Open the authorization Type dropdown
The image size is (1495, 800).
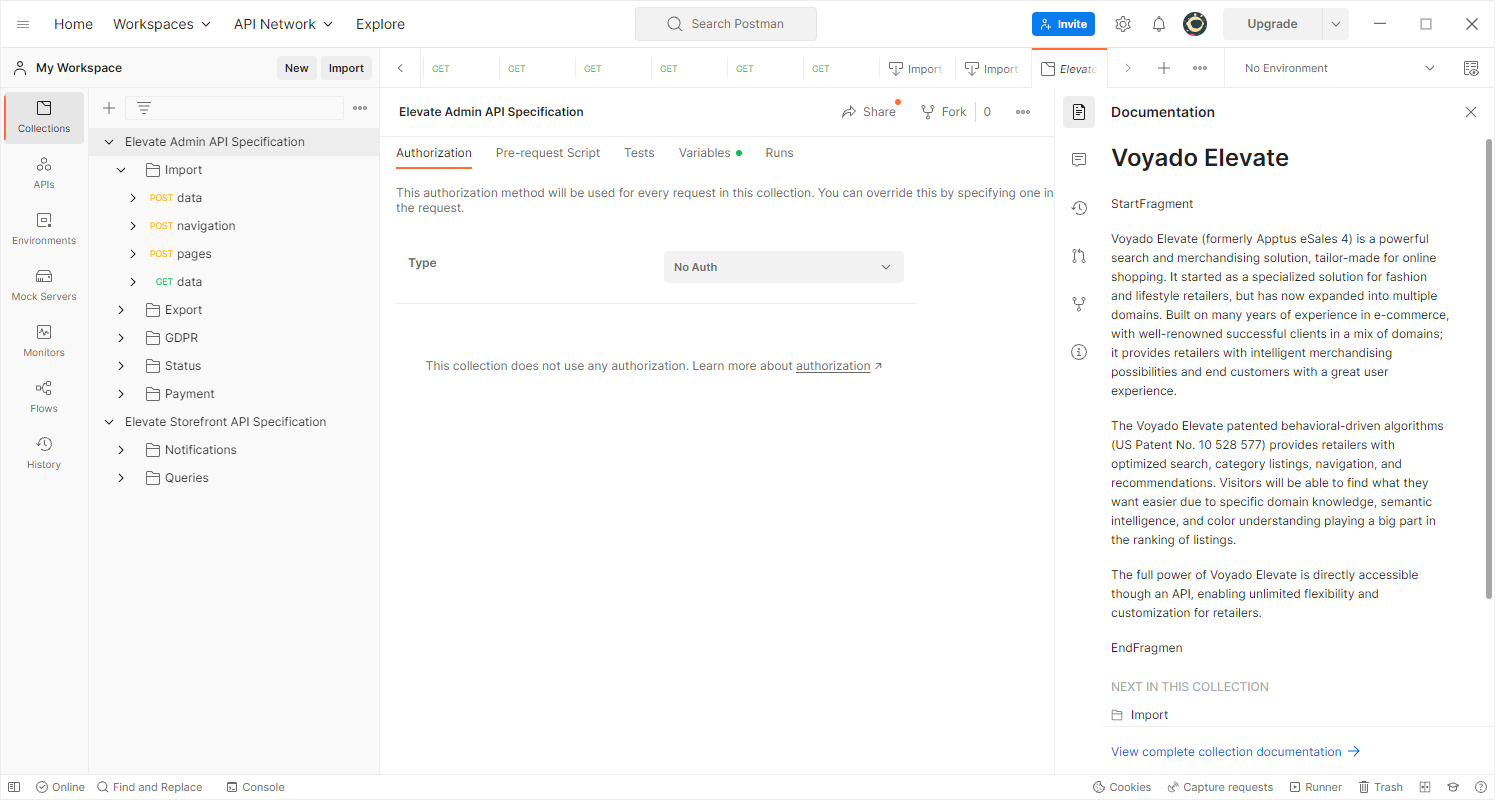click(x=783, y=267)
